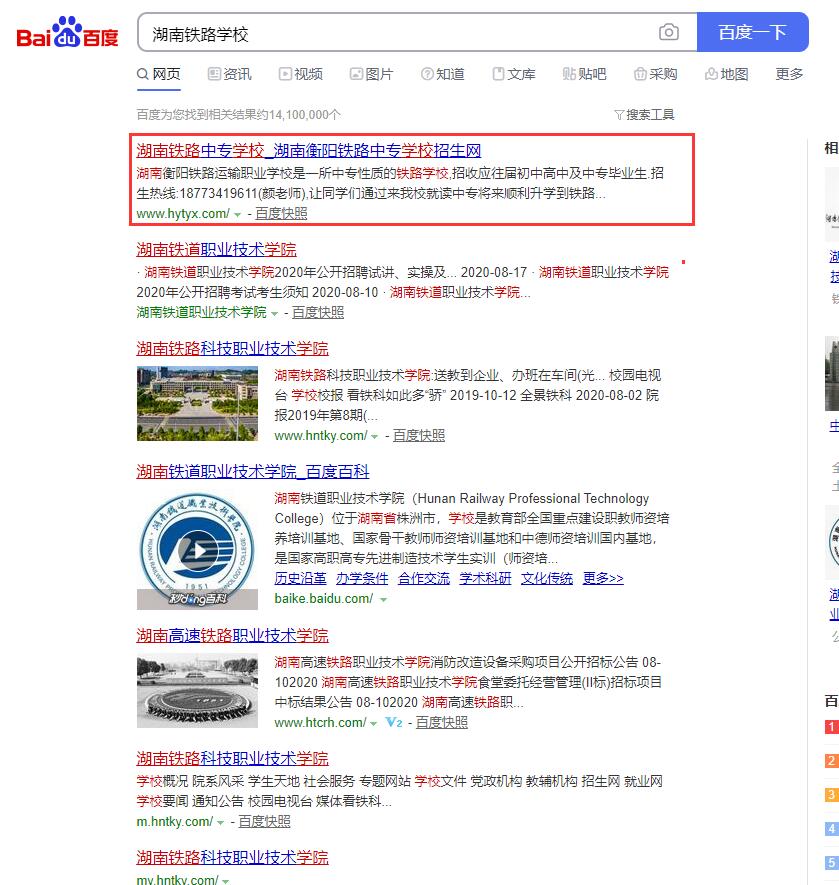839x885 pixels.
Task: Open first 湖南铁道职业技术学院 result title
Action: (x=216, y=249)
